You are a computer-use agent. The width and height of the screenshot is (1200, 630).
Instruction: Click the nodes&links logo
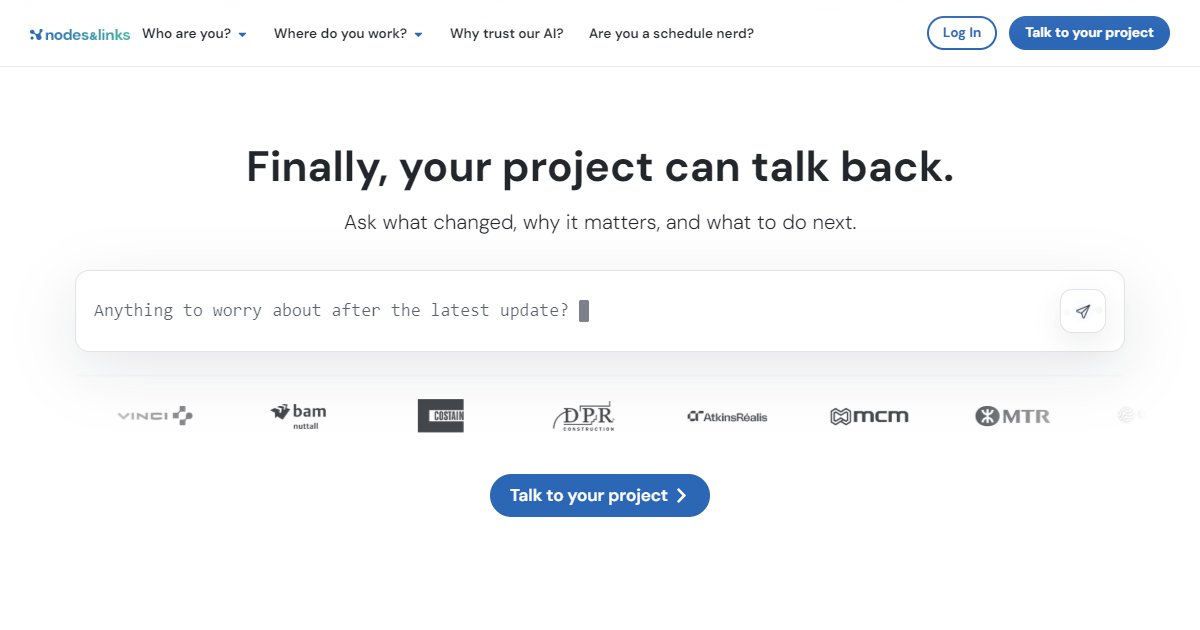[x=80, y=34]
